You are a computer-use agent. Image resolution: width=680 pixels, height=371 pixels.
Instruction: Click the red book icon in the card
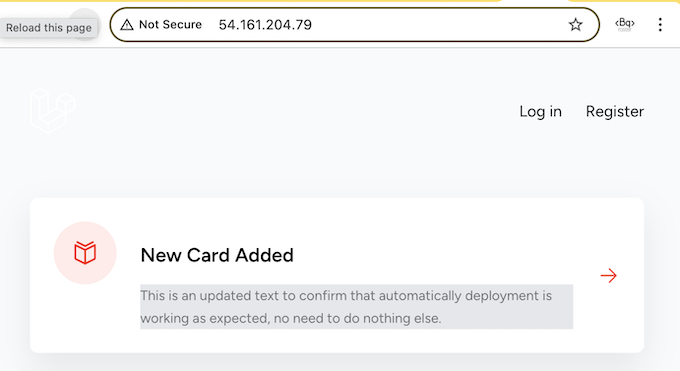(85, 253)
